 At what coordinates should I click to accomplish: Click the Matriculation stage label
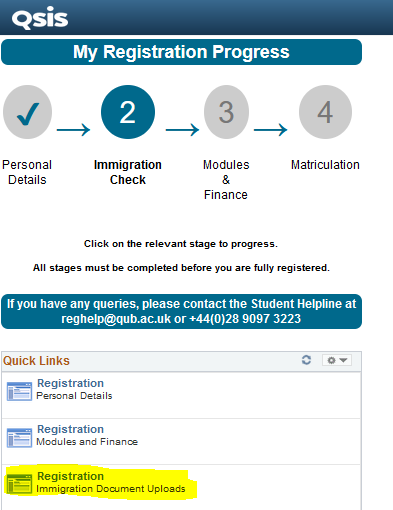pos(325,165)
